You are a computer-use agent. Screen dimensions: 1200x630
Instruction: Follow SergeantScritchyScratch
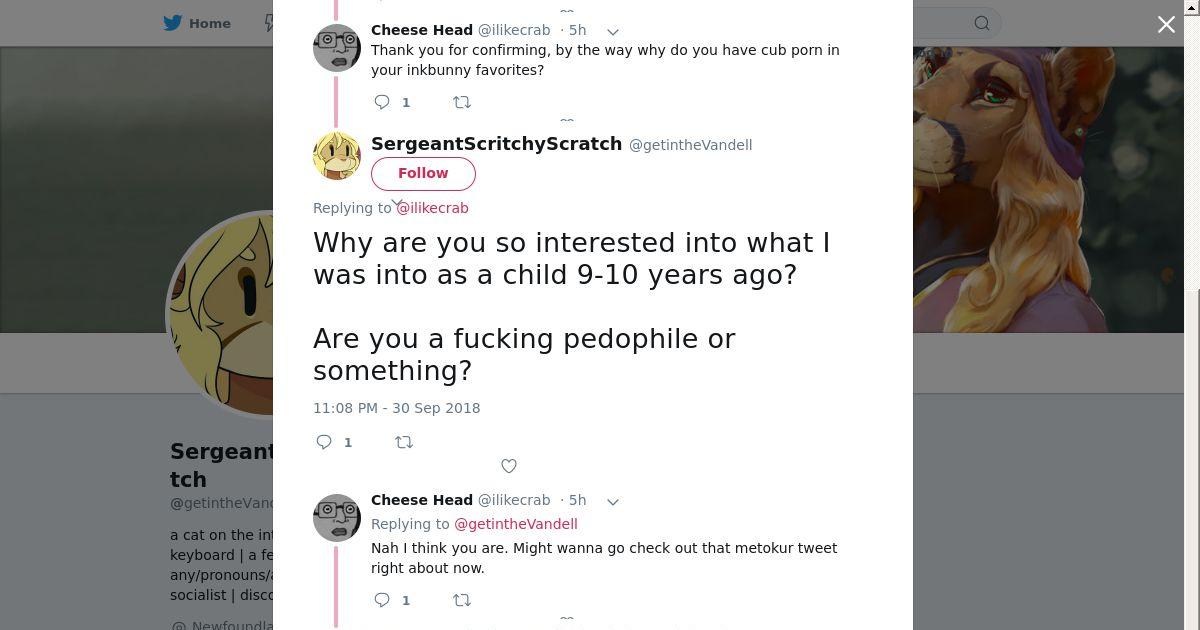tap(423, 173)
